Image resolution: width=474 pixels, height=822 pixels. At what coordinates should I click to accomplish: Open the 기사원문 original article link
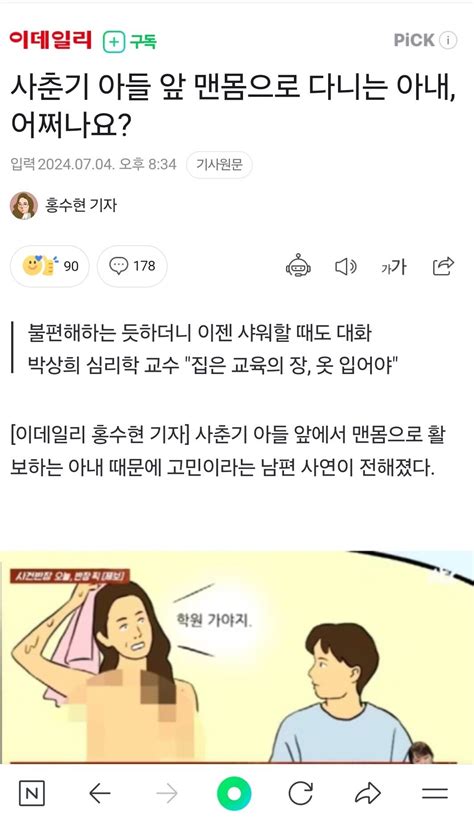coord(219,165)
